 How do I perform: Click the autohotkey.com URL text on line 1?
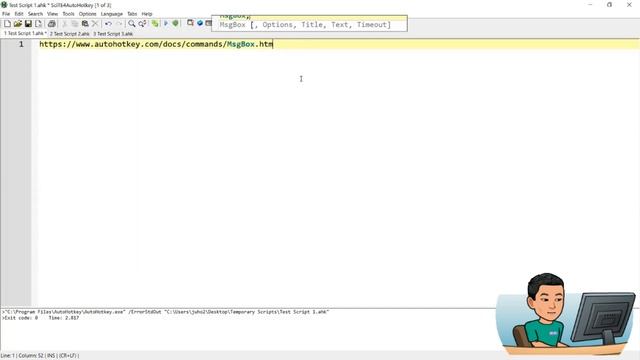[x=156, y=44]
